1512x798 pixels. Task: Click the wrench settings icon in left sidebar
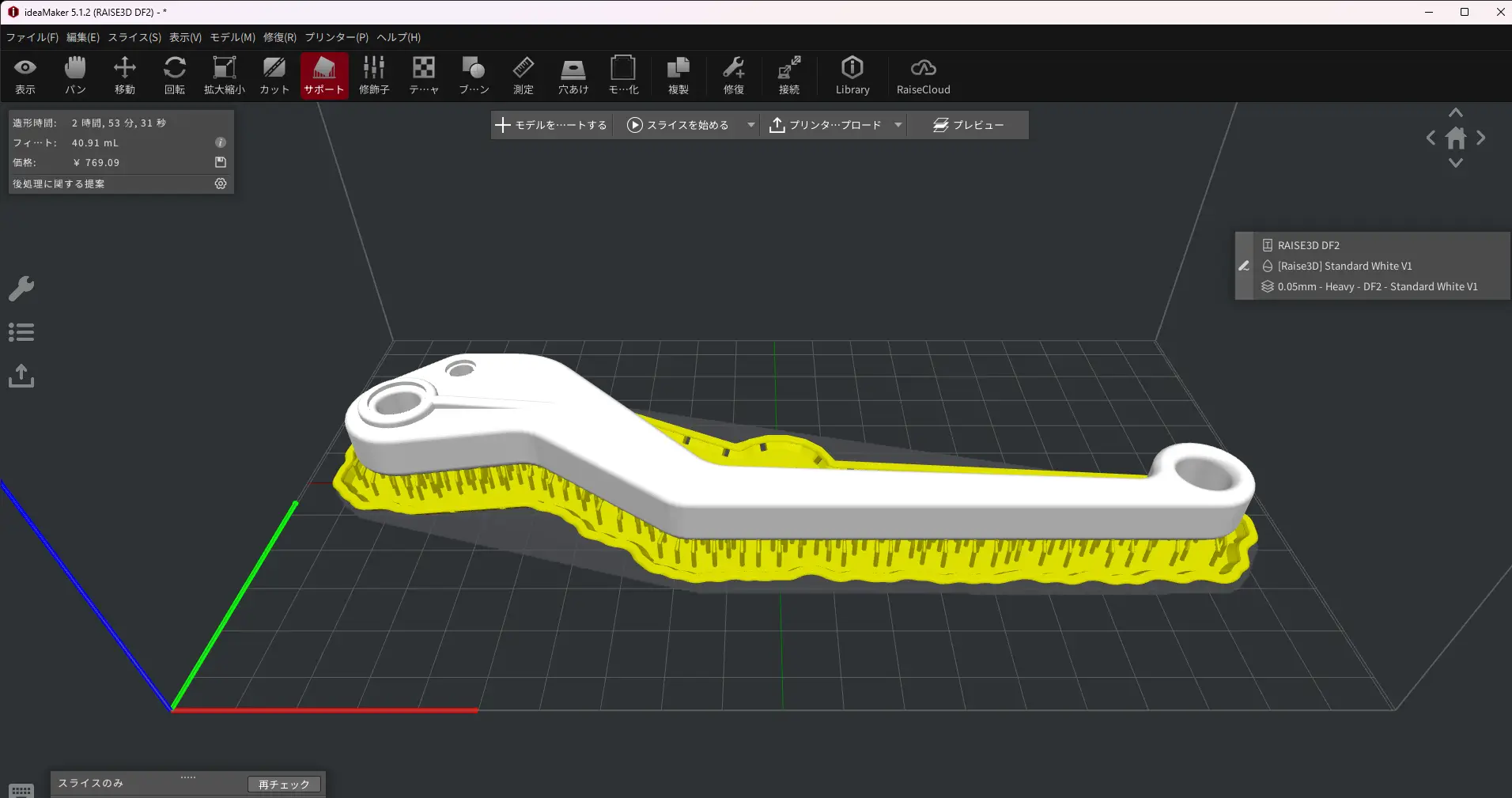[21, 289]
